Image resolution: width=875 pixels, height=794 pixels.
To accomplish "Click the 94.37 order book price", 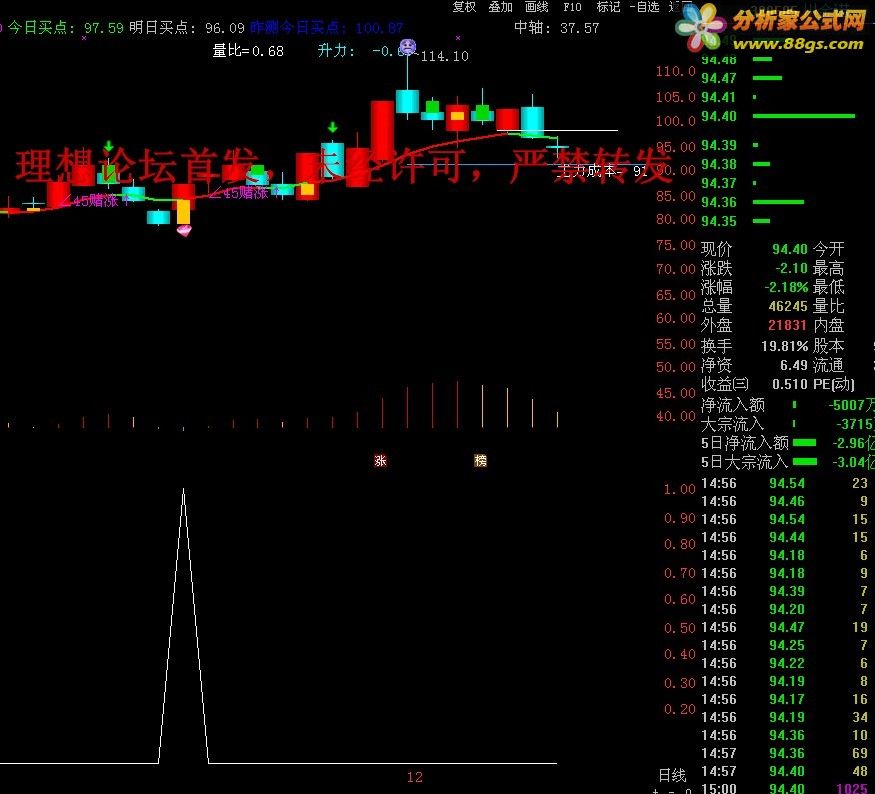I will click(719, 183).
